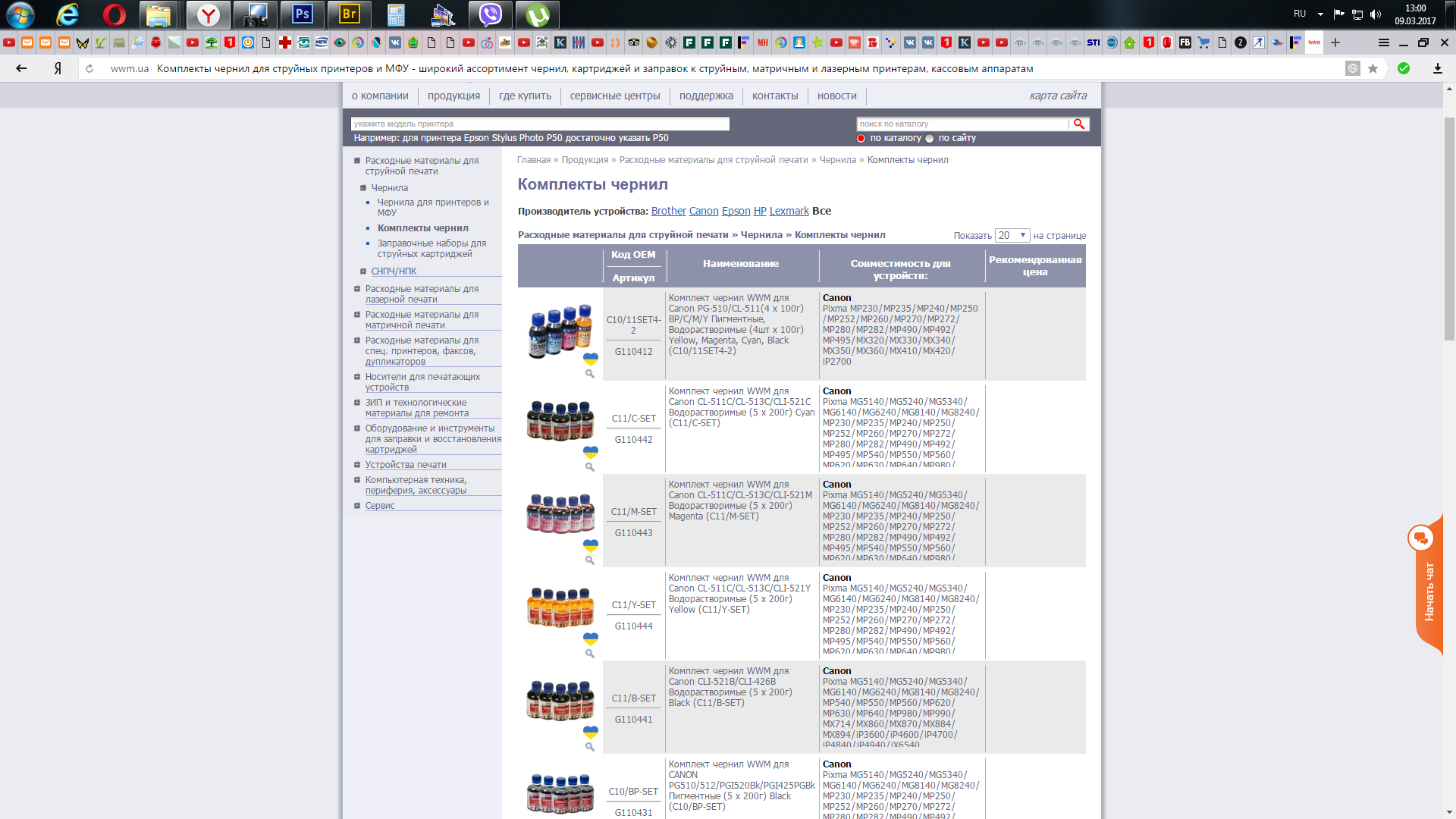Go back using the browser back arrow
The width and height of the screenshot is (1456, 819).
(21, 68)
